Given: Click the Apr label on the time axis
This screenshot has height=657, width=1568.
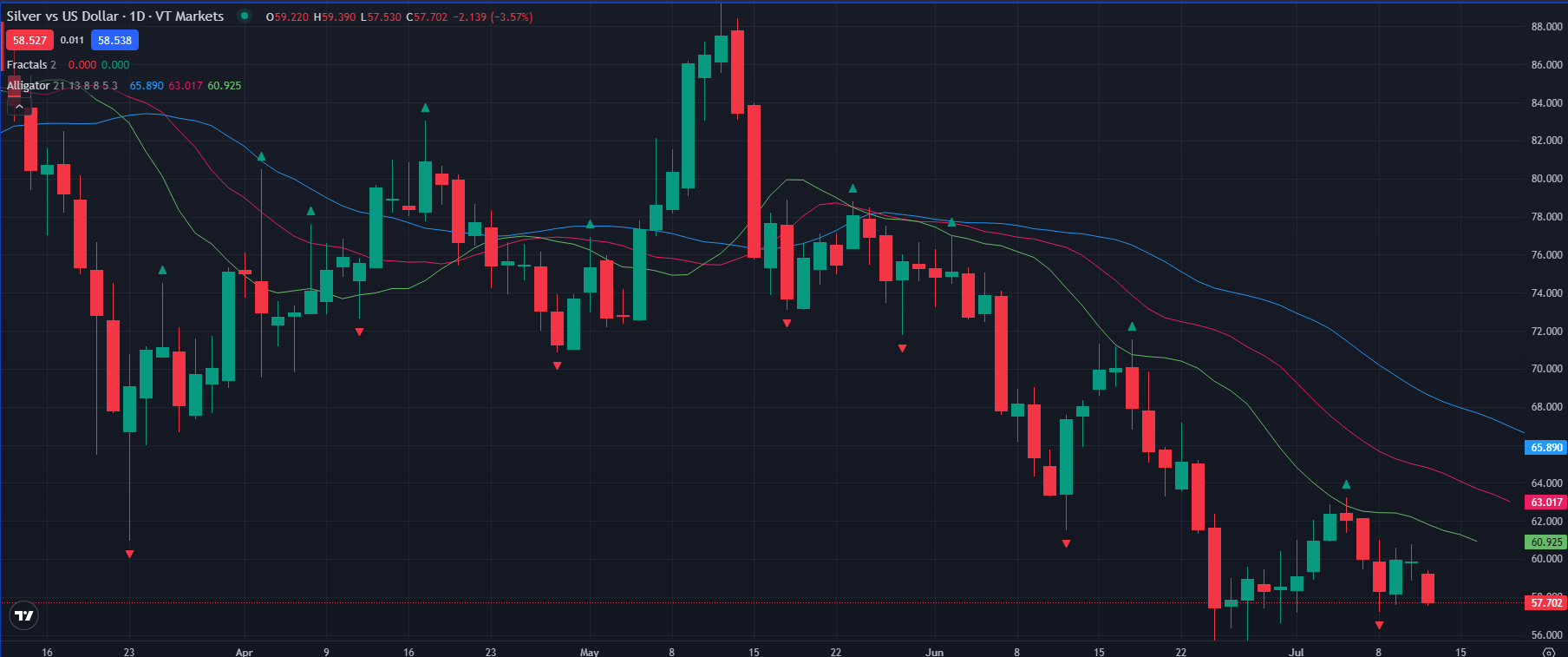Looking at the screenshot, I should pos(245,652).
